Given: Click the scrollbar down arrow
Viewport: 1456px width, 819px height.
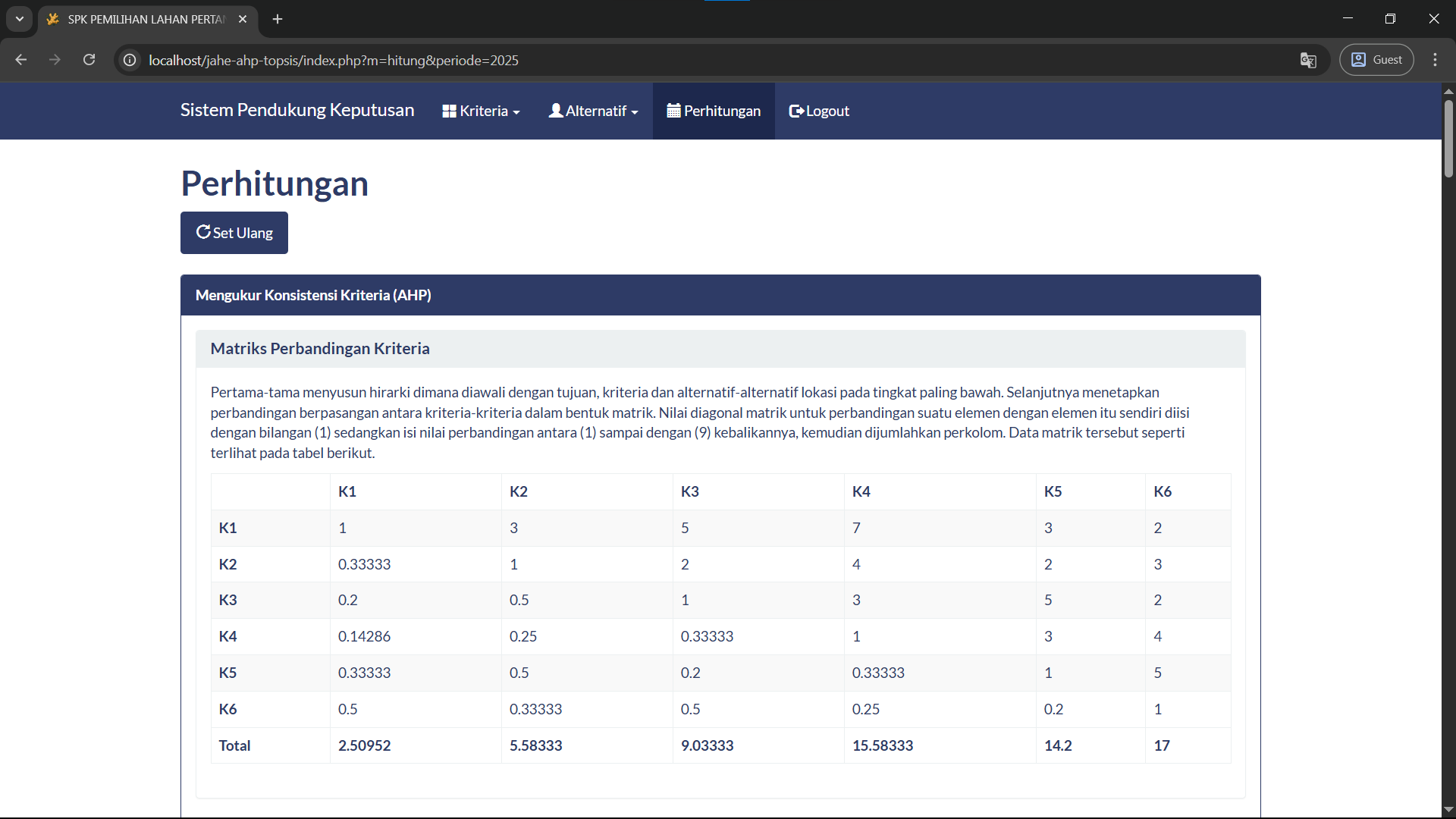Looking at the screenshot, I should 1448,810.
